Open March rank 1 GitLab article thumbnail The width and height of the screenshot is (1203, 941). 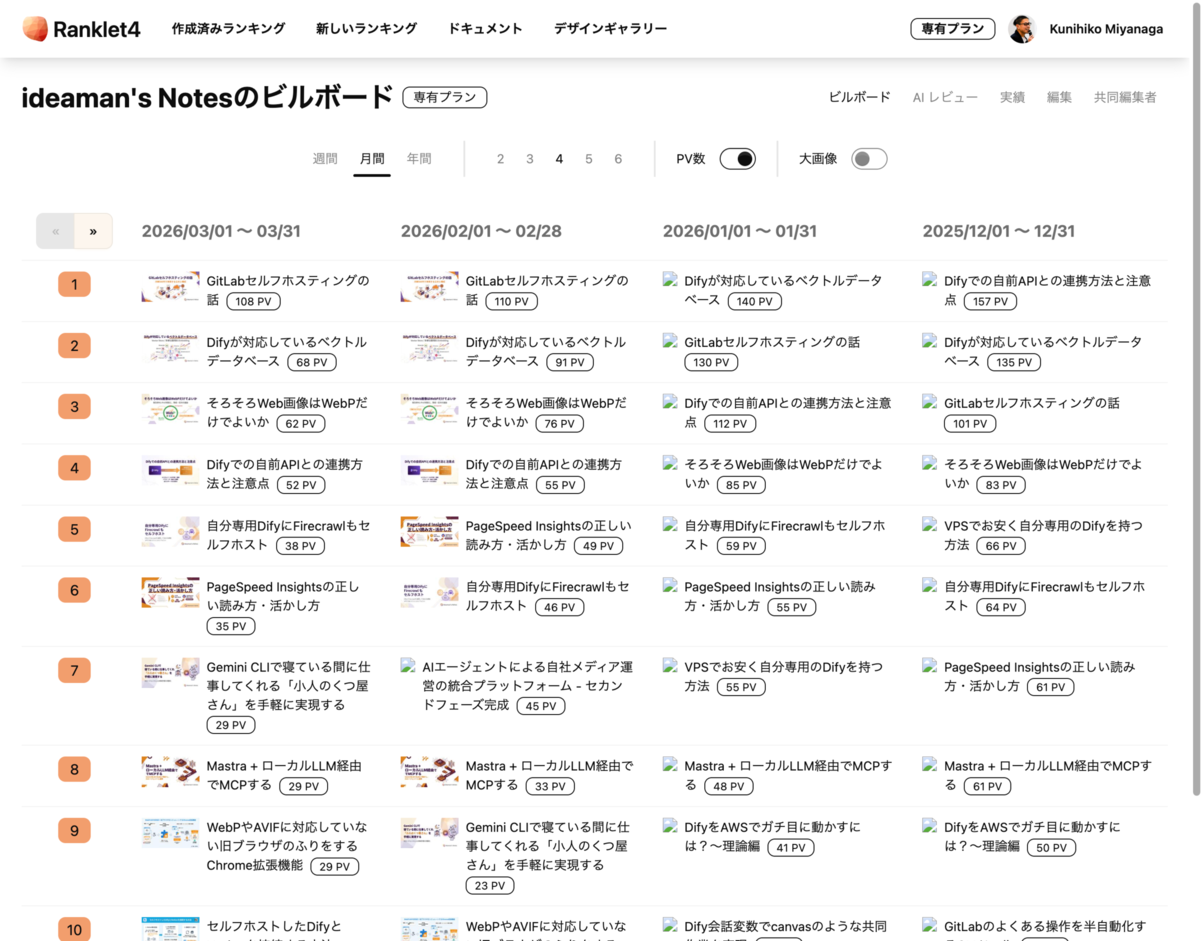pos(170,286)
